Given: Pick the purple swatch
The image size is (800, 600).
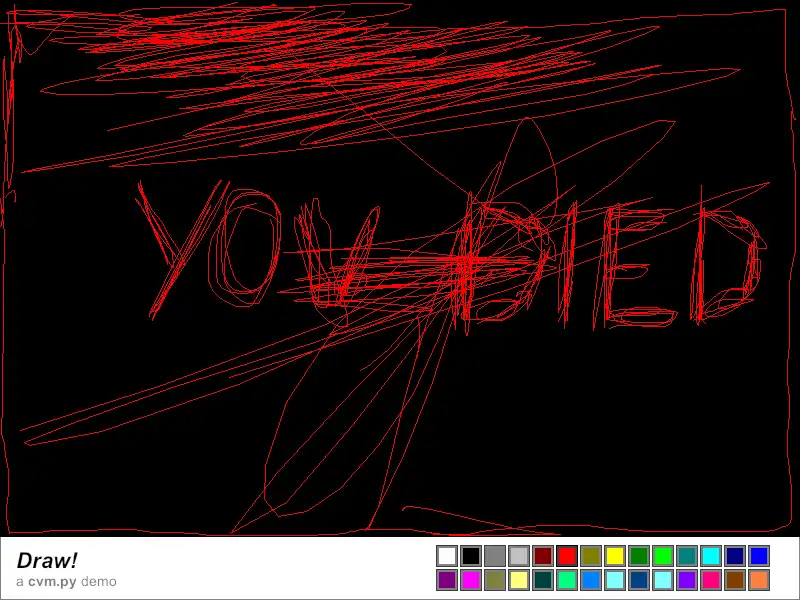Looking at the screenshot, I should (447, 580).
